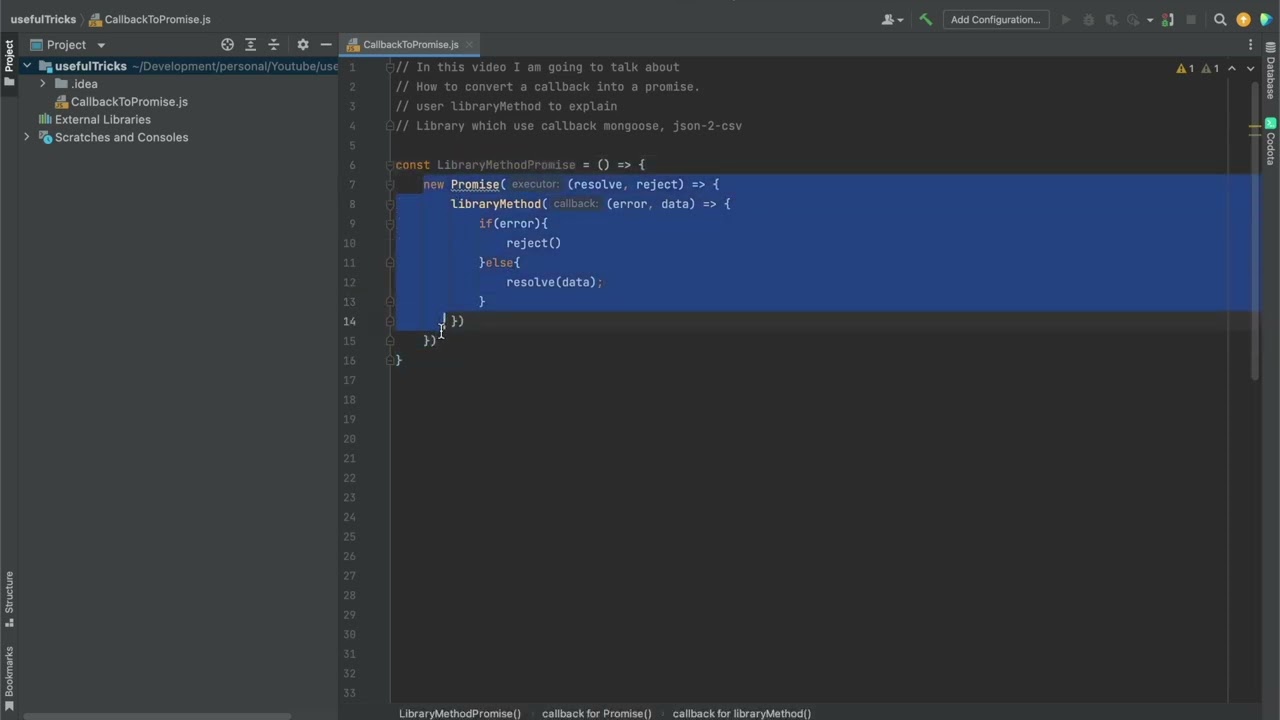Screen dimensions: 1280x720
Task: Fold the libraryMethod callback at line 8
Action: [x=390, y=204]
